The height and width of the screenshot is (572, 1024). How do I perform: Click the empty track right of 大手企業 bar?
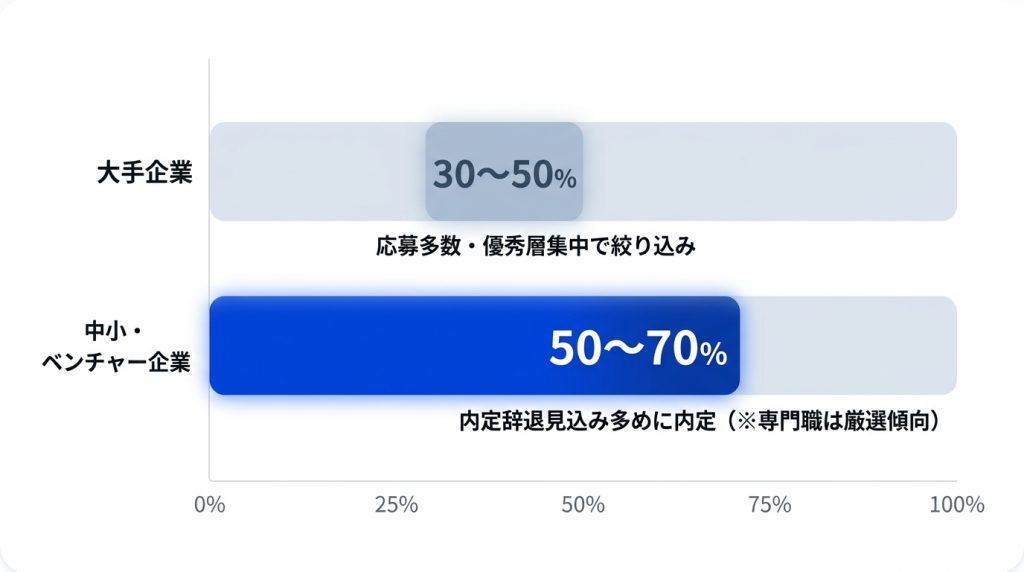[770, 172]
